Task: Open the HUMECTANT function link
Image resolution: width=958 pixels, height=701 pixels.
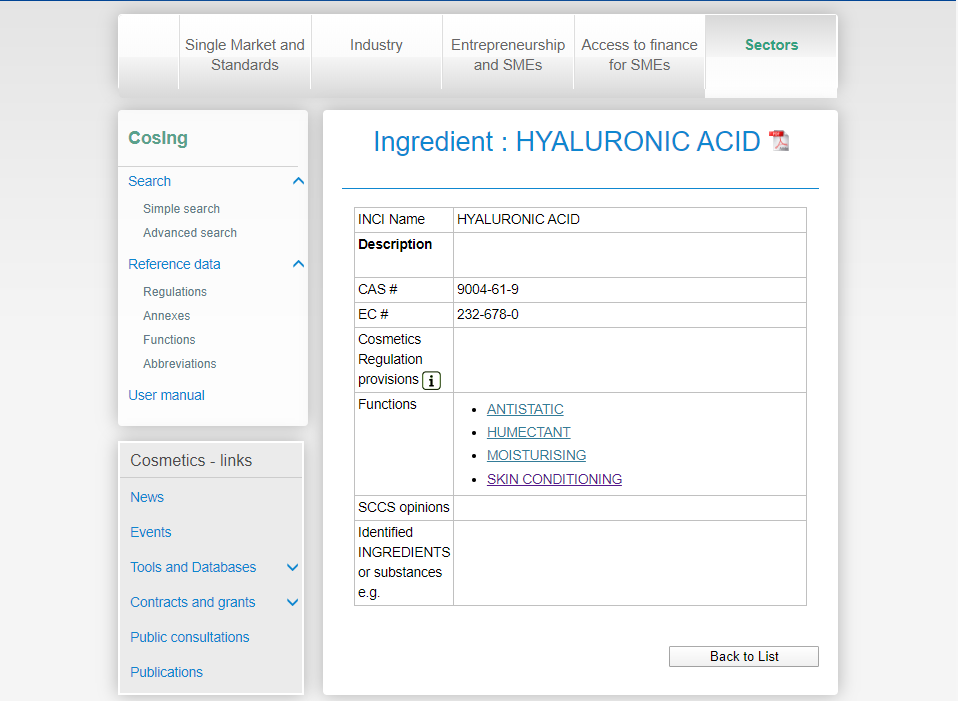Action: coord(528,432)
